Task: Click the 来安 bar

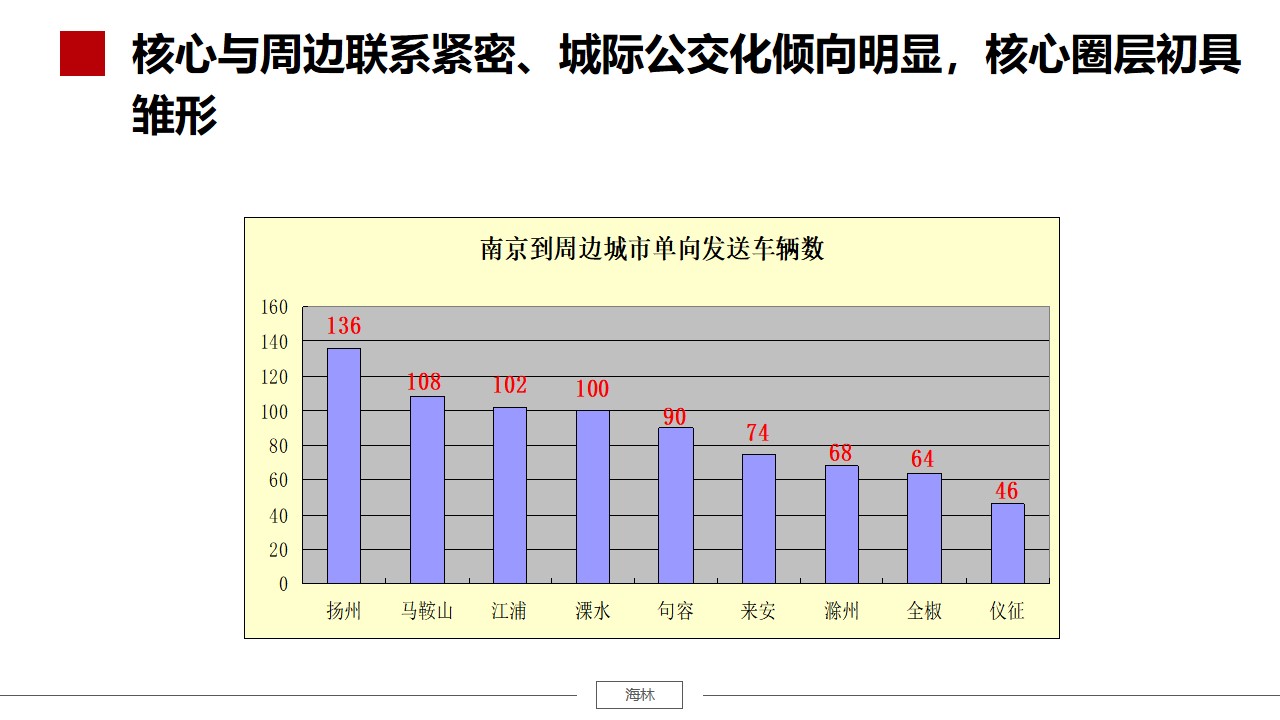Action: coord(758,519)
